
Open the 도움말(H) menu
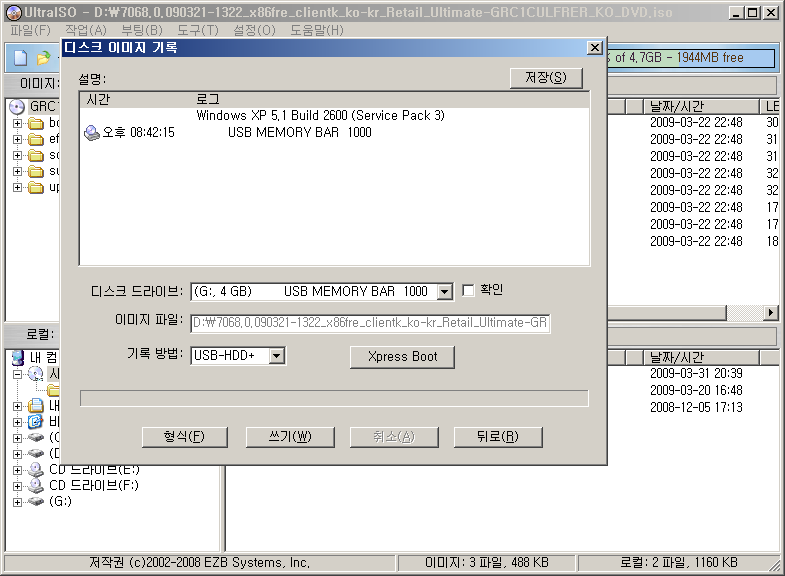[317, 31]
